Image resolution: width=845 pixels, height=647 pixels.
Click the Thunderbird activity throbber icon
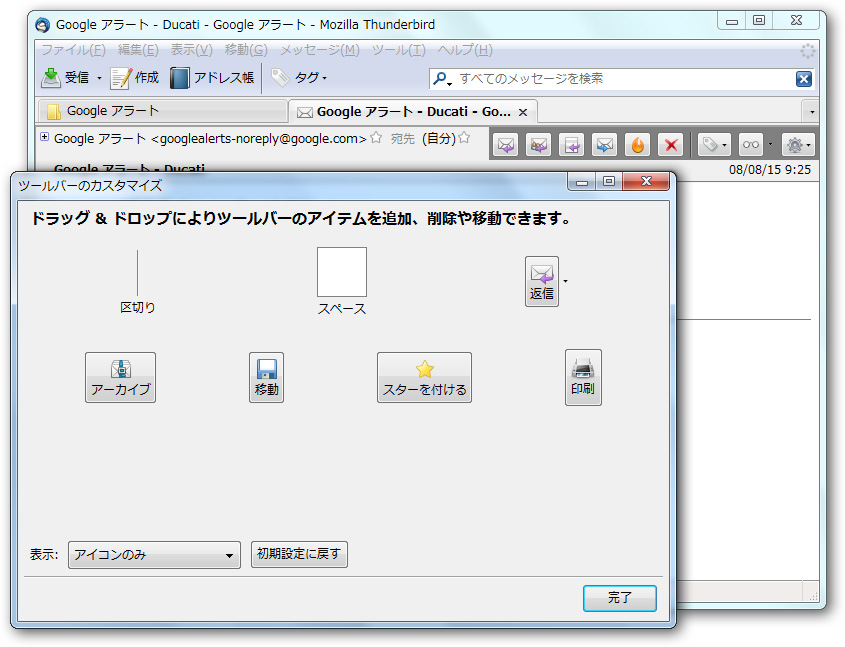(x=807, y=51)
